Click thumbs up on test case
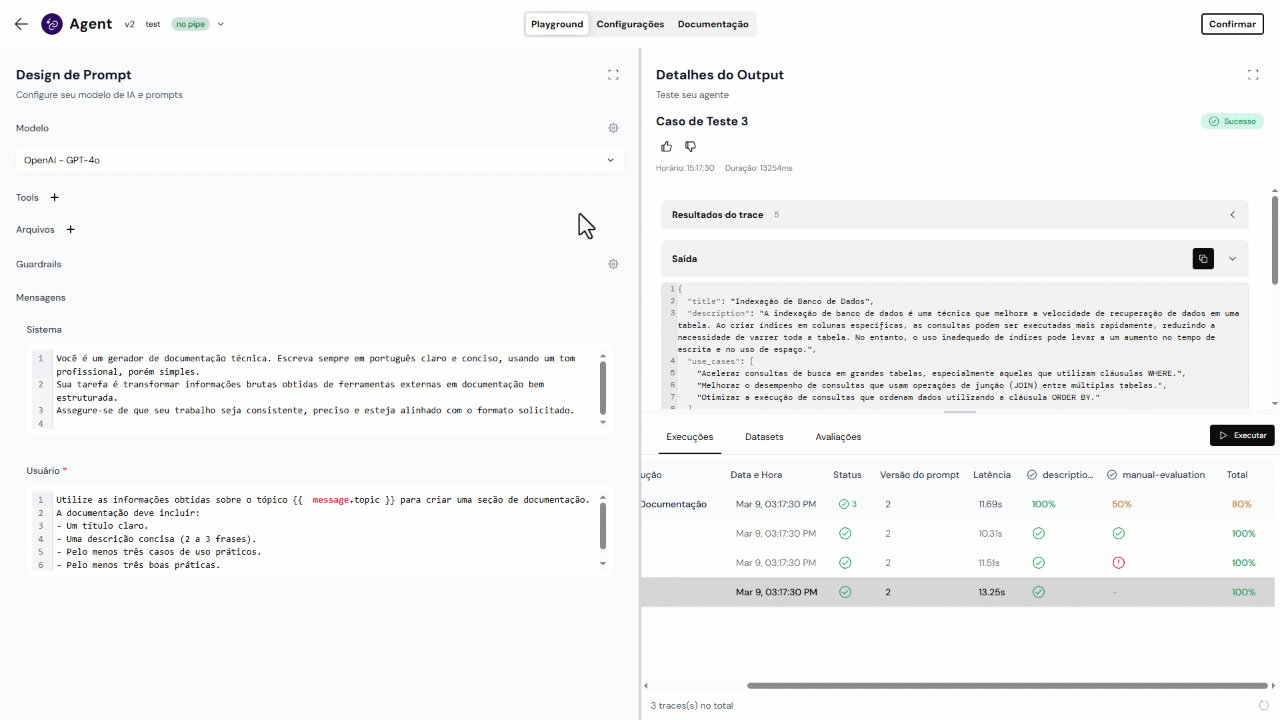The image size is (1280, 720). point(667,147)
